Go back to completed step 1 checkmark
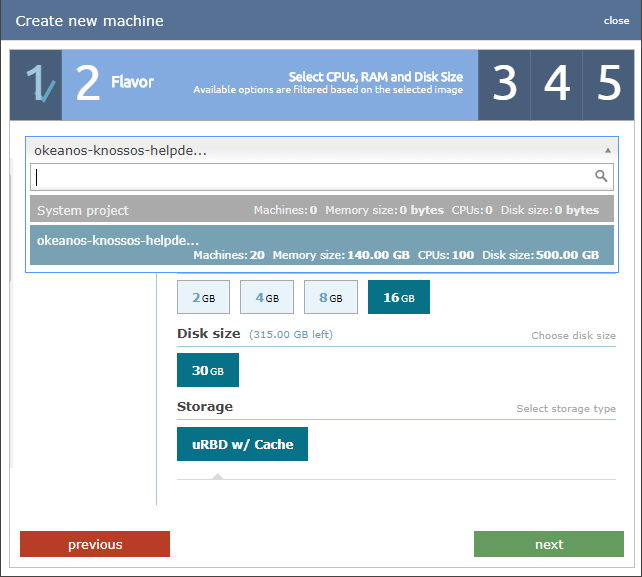The width and height of the screenshot is (642, 577). (36, 84)
